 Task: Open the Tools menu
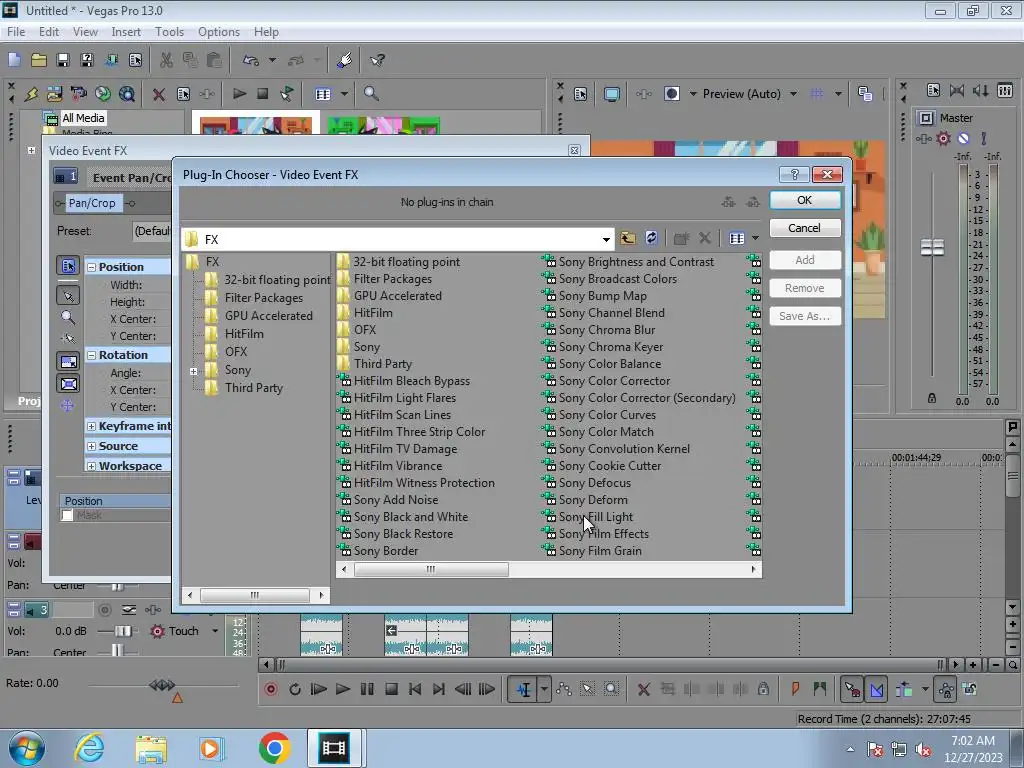click(x=169, y=31)
